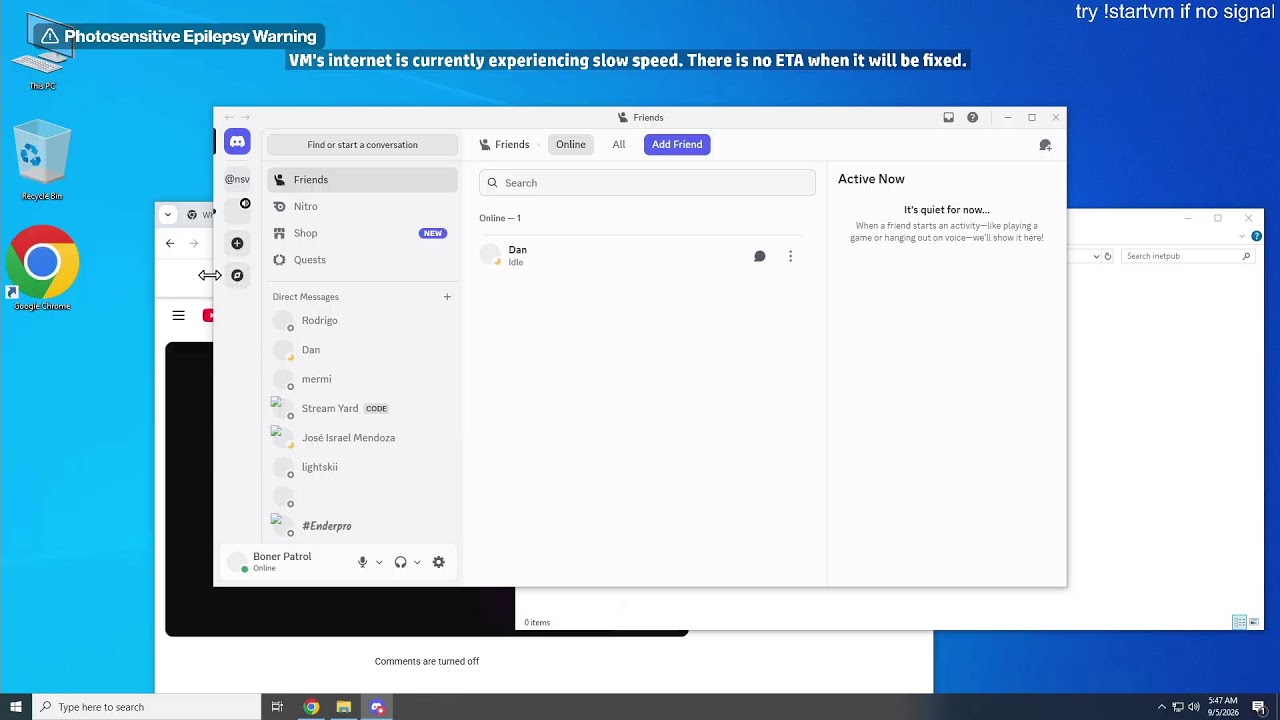Open More options for friend Dan
Image resolution: width=1280 pixels, height=720 pixels.
(790, 256)
